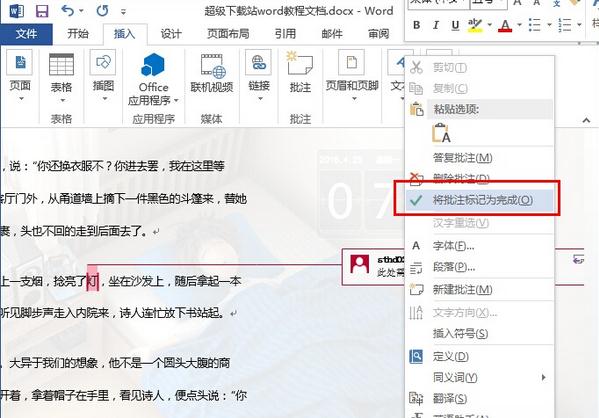Click the highlighted commented word 灯
Viewport: 599px width, 418px height.
click(x=92, y=282)
